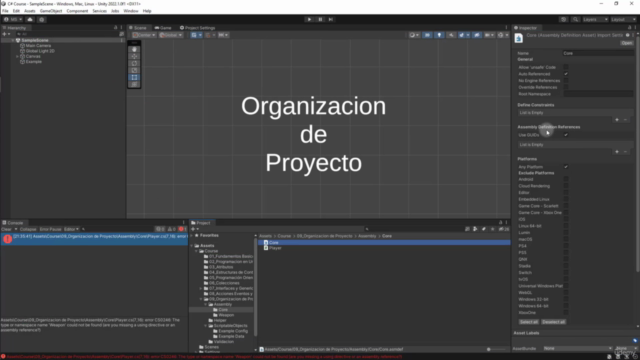Enable Override References checkbox
Screen dimensions: 640x360
(x=566, y=87)
